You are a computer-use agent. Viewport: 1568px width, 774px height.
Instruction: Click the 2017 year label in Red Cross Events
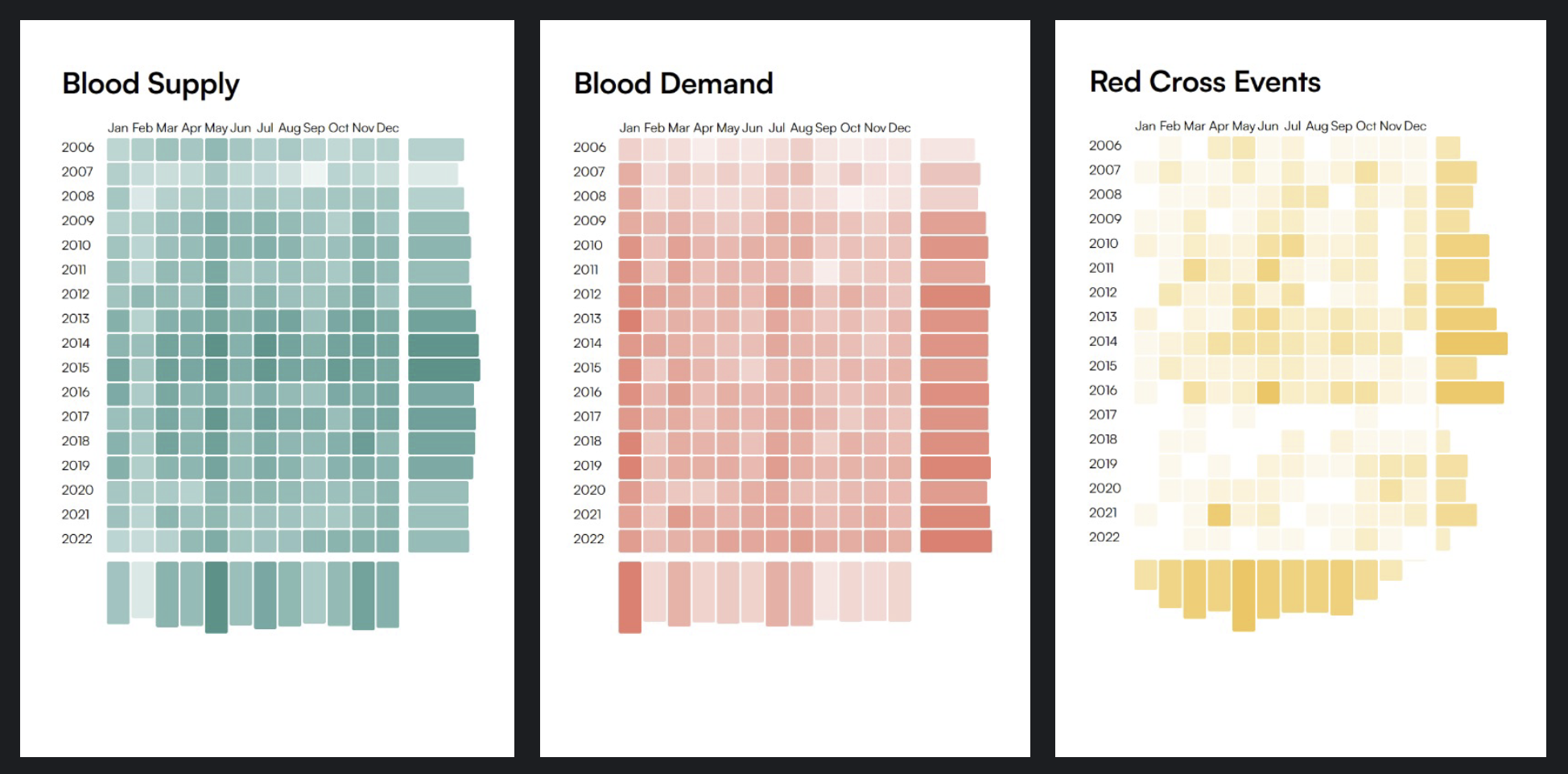click(1103, 415)
